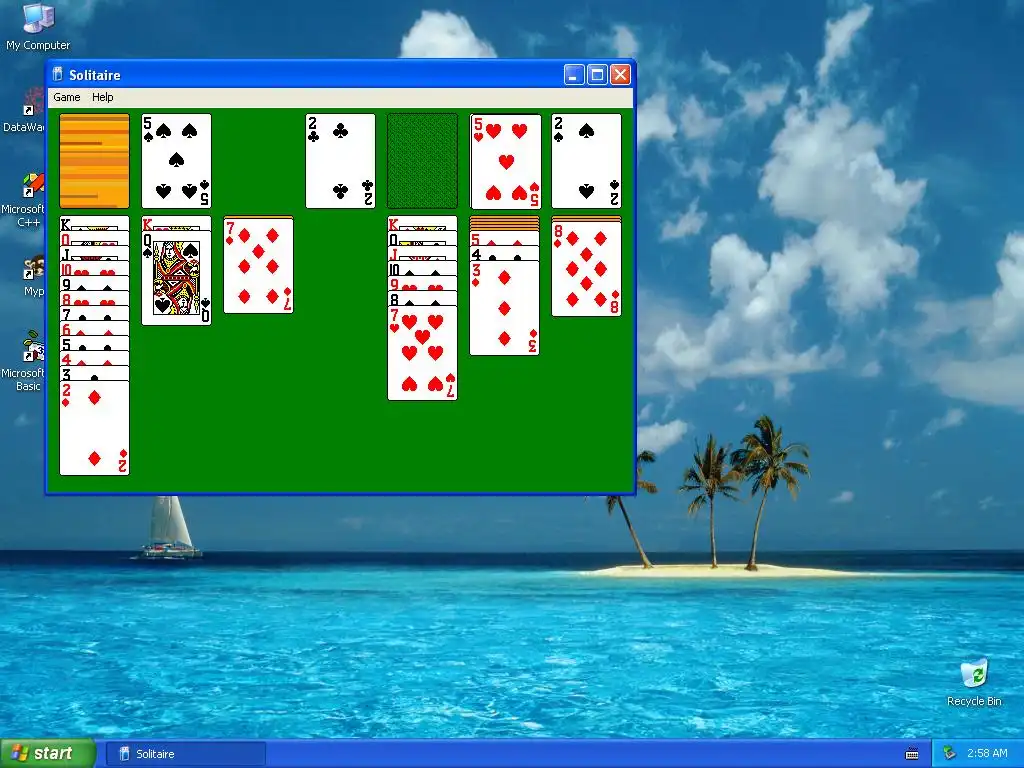Select the red Jack below the black Queen
Viewport: 1024px width, 768px height.
(x=423, y=254)
